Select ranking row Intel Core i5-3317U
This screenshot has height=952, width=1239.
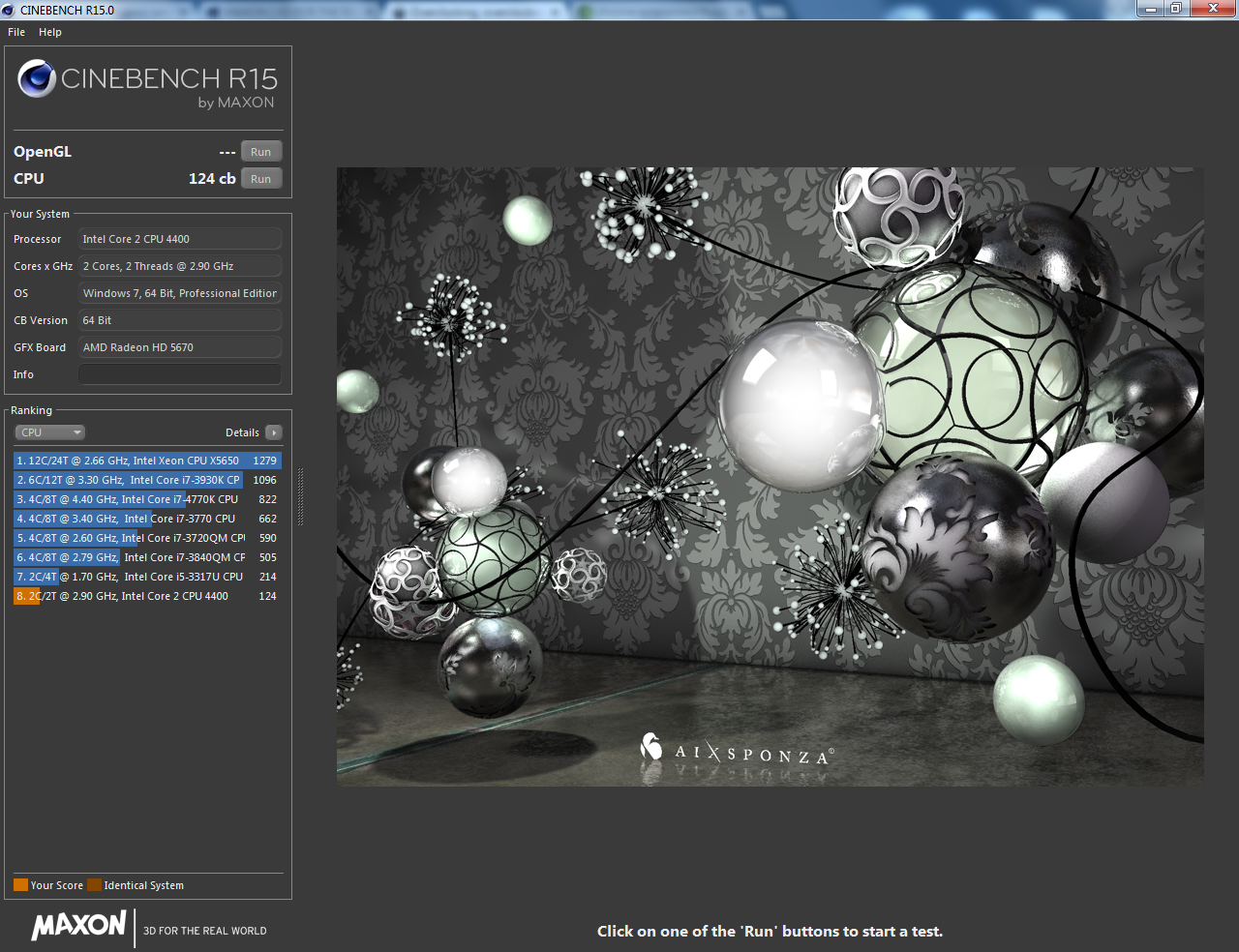[x=147, y=577]
